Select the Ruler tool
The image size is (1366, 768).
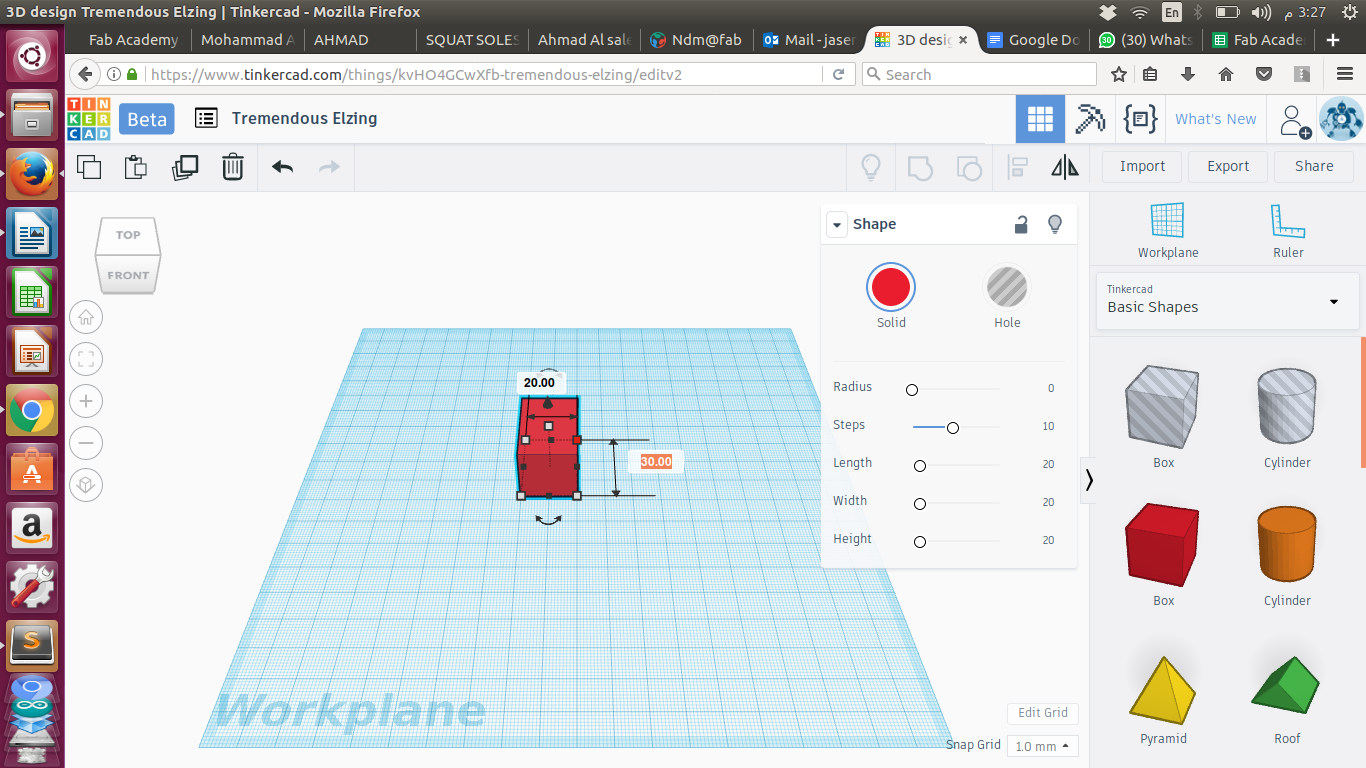(x=1288, y=230)
